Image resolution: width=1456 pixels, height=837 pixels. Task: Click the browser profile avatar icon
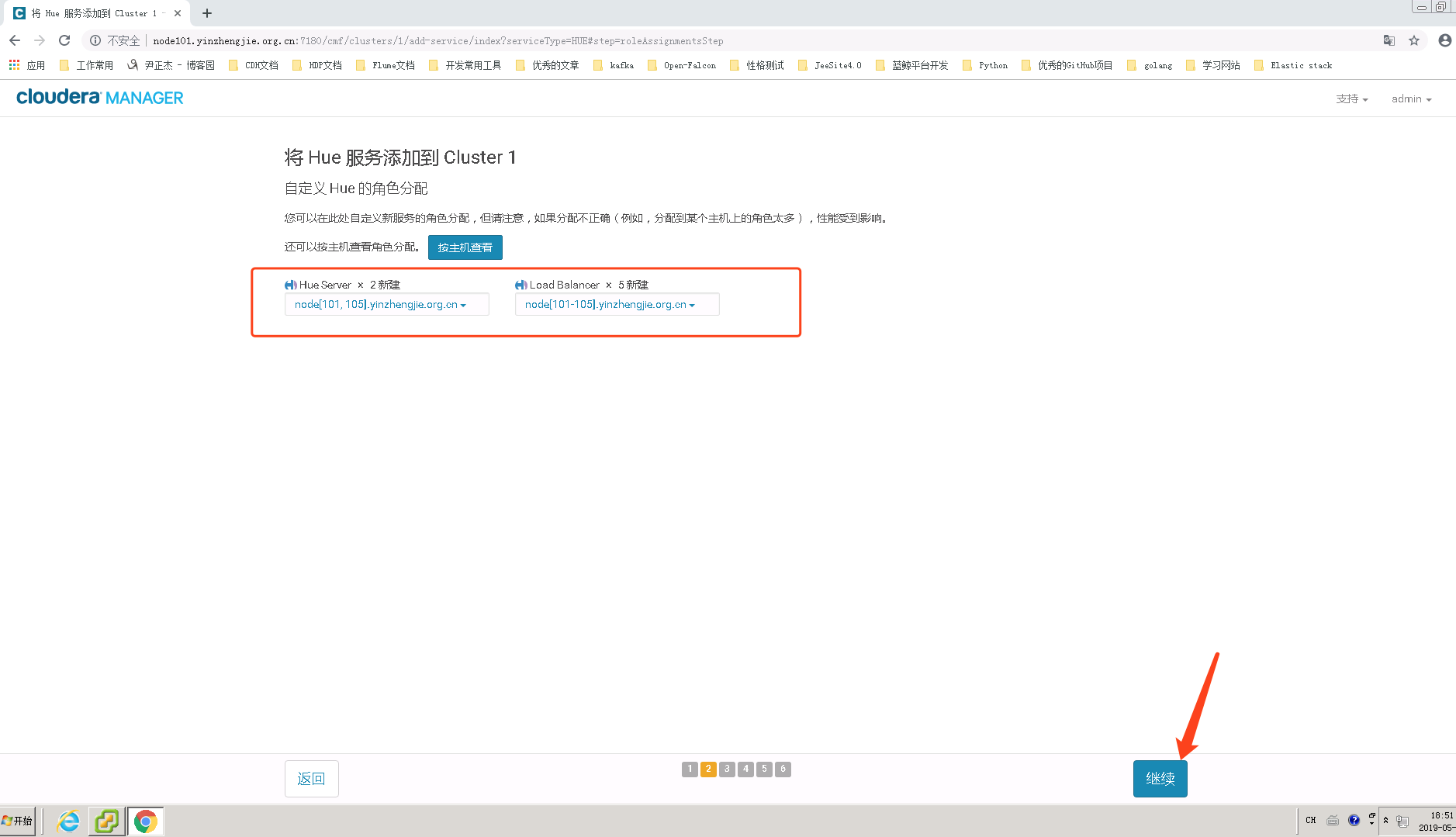click(1444, 40)
